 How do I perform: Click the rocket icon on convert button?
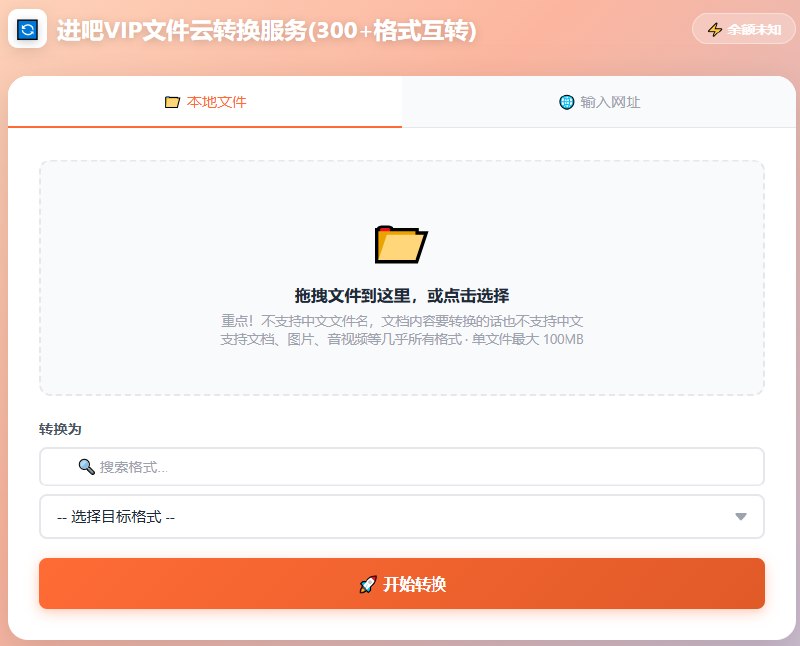click(x=367, y=584)
